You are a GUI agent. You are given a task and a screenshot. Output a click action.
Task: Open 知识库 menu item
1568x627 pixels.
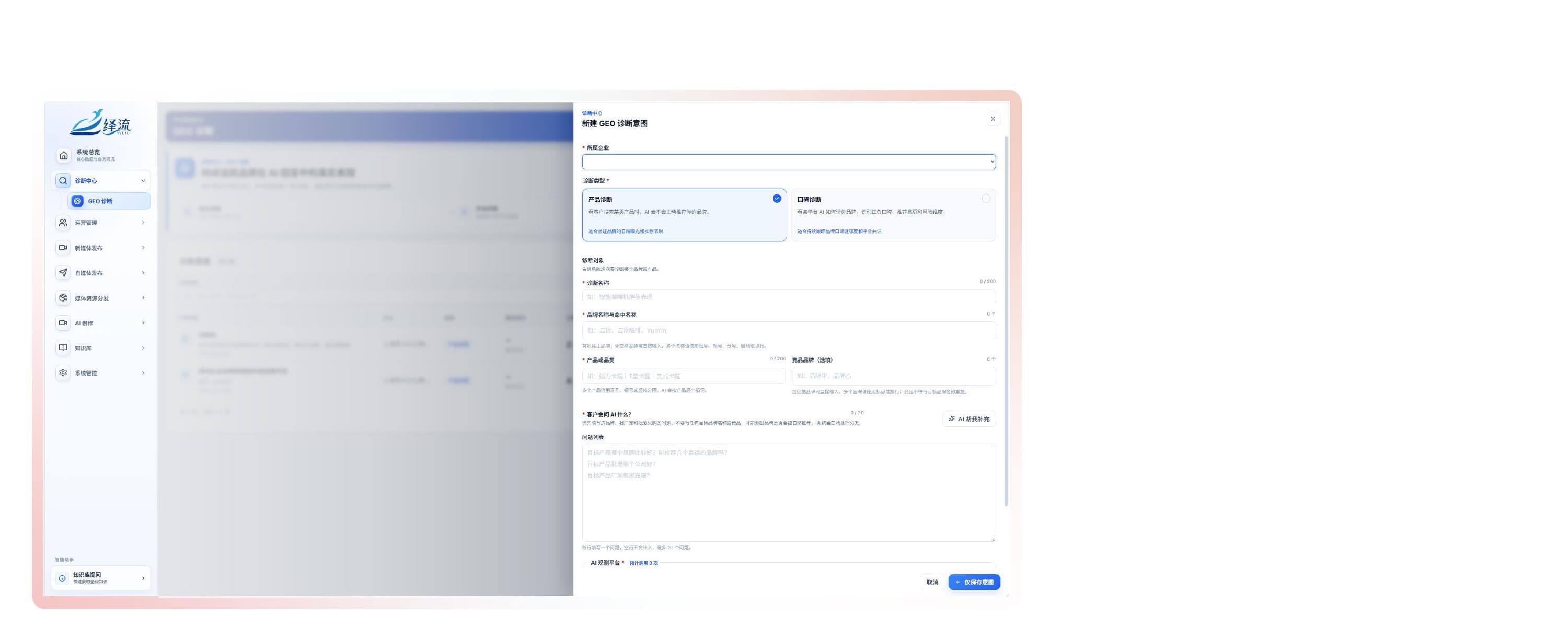point(100,347)
